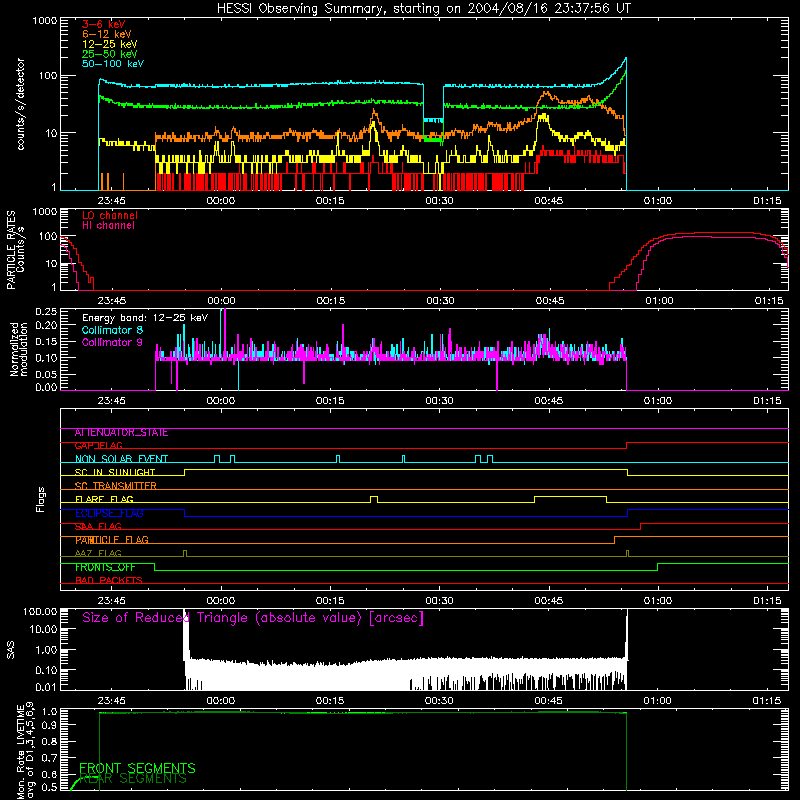The image size is (800, 800).
Task: Click the 0.25 tick on the modulation axis
Action: [46, 312]
